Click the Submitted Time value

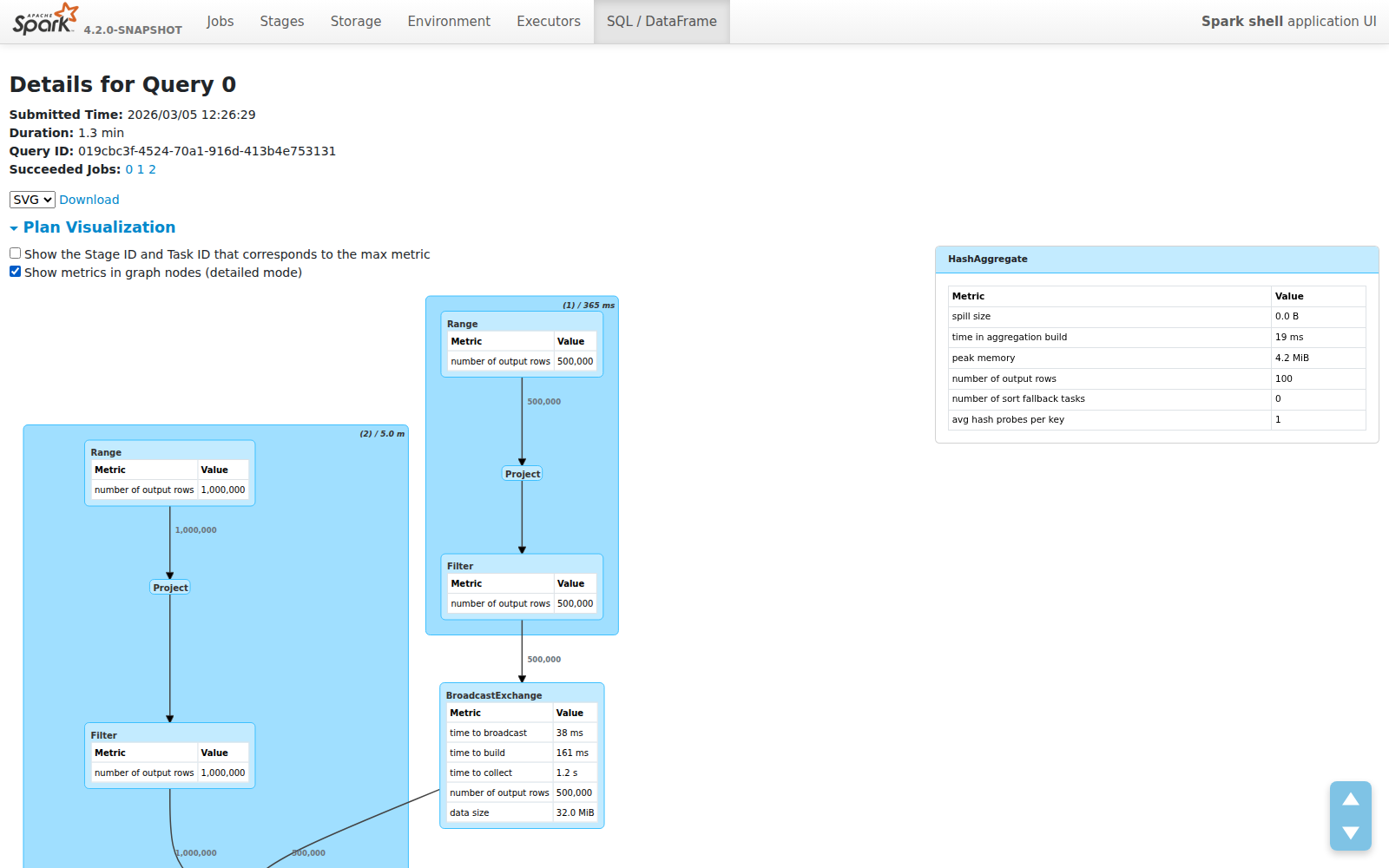coord(191,115)
